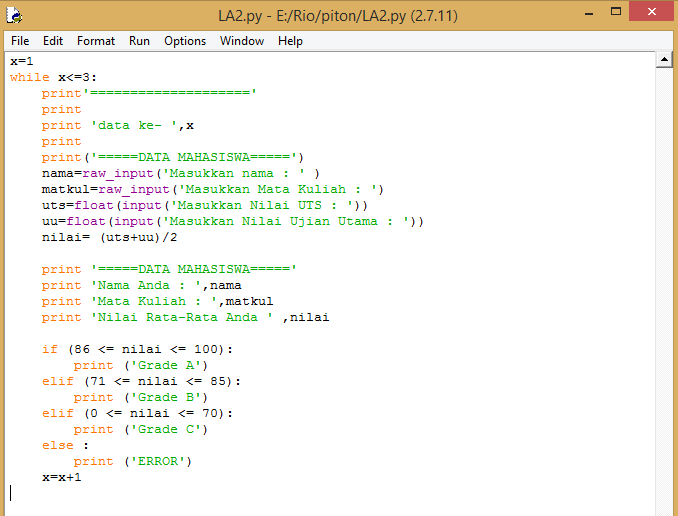Open the Run menu
This screenshot has height=516, width=678.
pyautogui.click(x=139, y=41)
